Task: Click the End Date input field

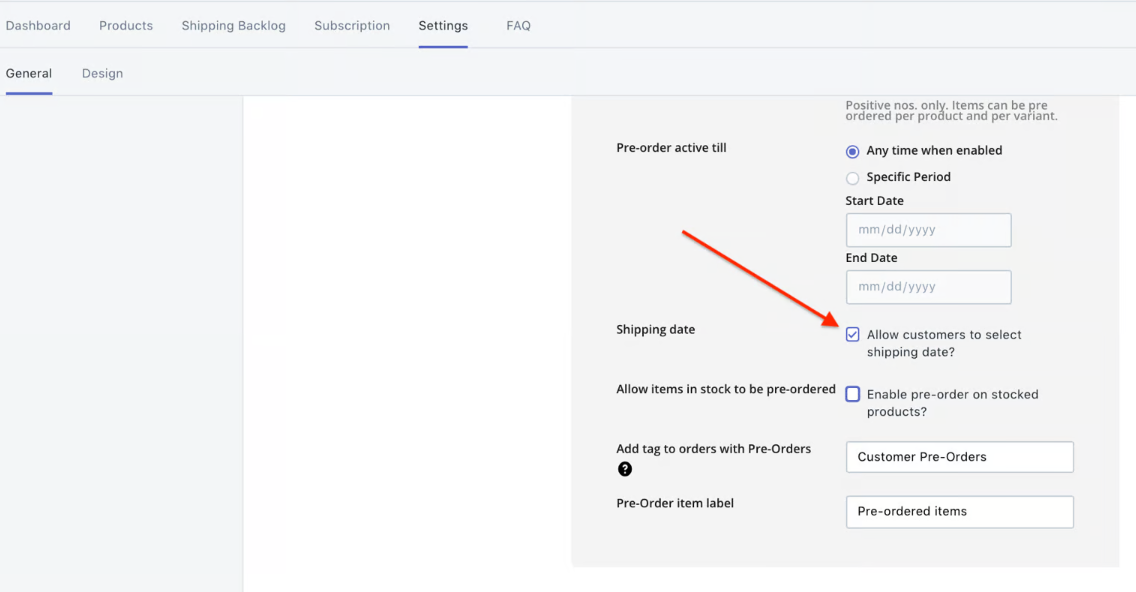Action: click(x=928, y=287)
